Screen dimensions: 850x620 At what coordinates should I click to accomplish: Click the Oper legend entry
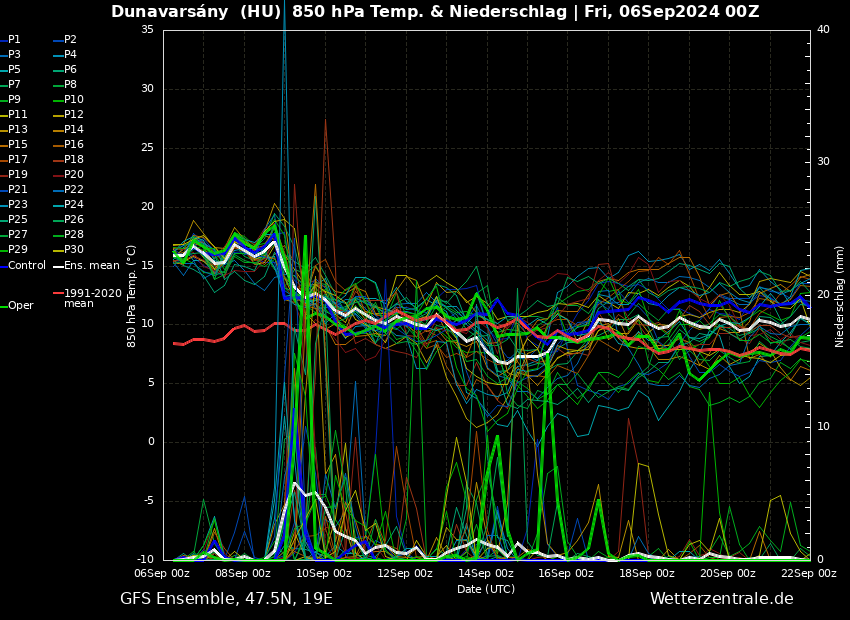point(20,306)
